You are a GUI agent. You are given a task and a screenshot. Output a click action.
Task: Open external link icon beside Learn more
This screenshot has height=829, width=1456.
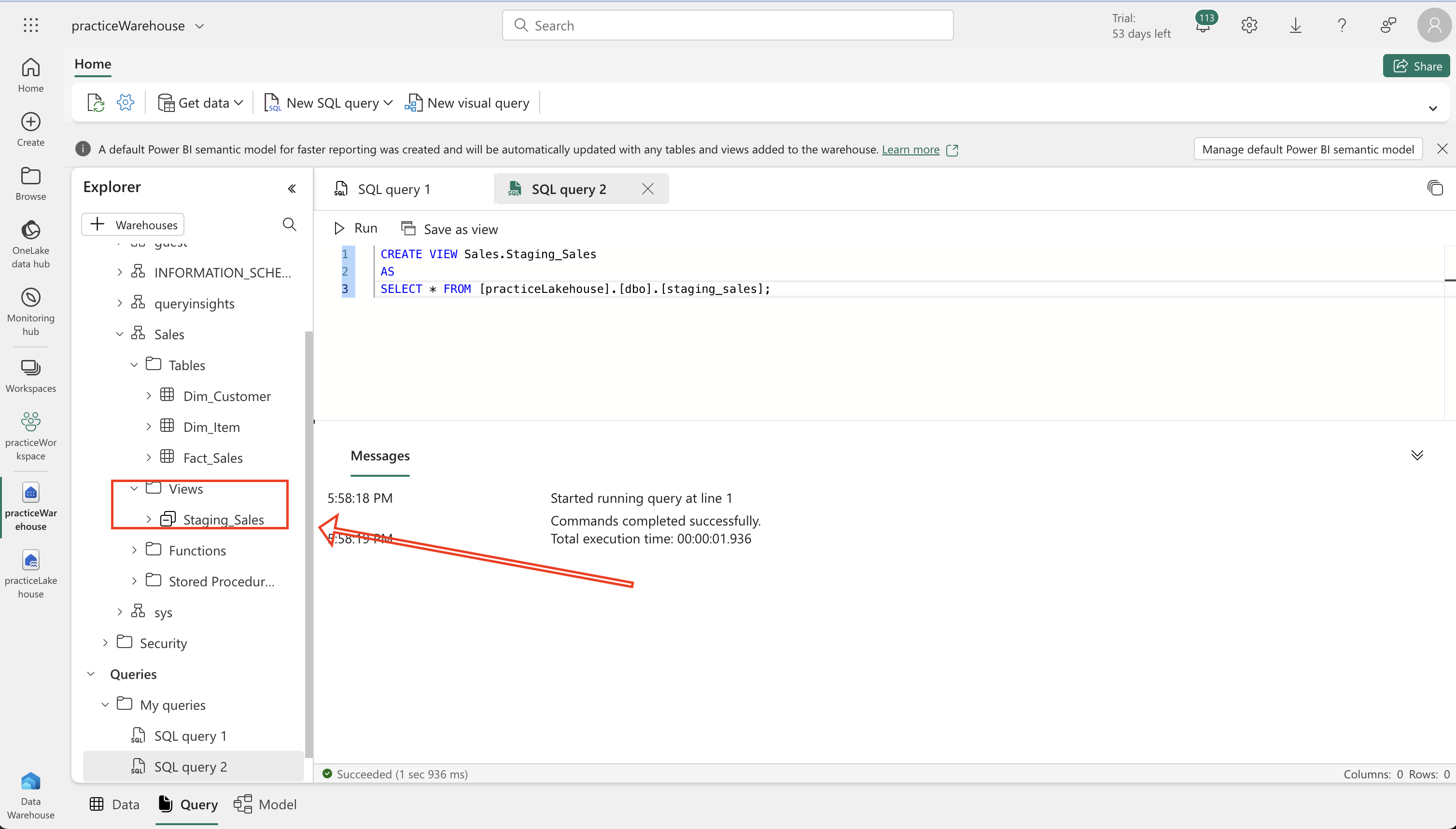click(x=952, y=150)
